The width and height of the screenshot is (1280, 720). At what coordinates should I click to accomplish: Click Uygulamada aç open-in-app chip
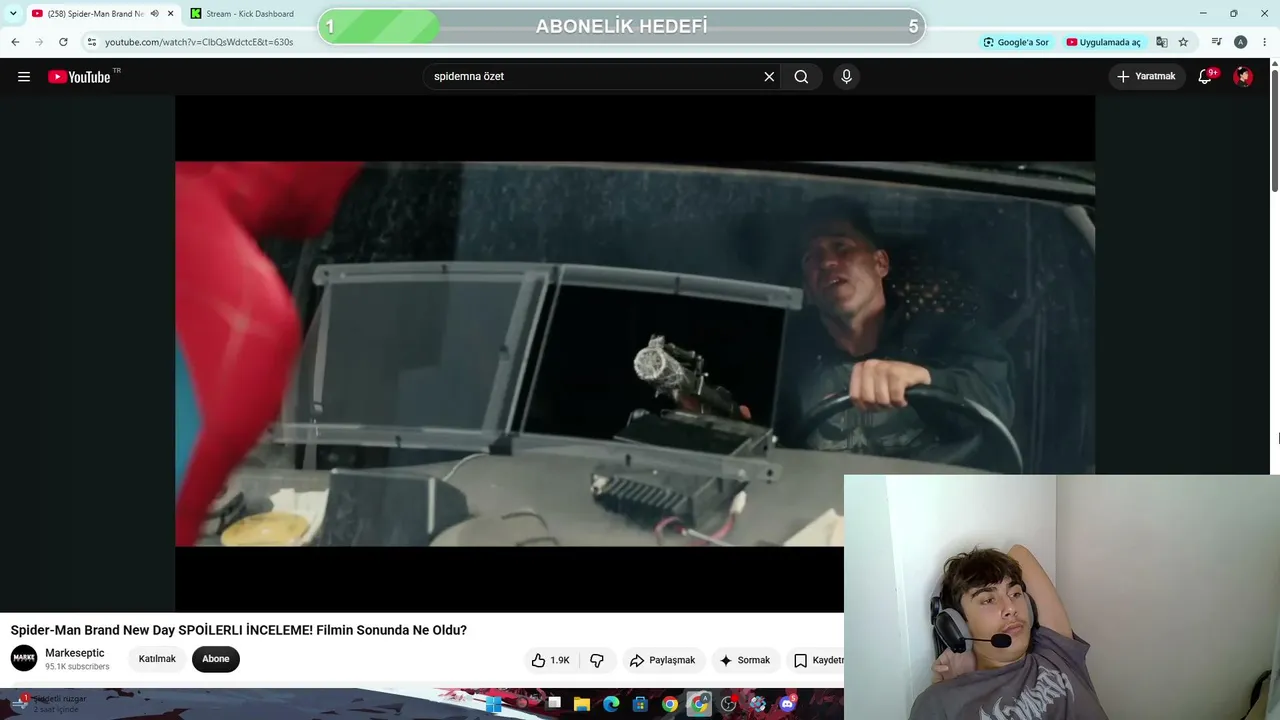1104,42
